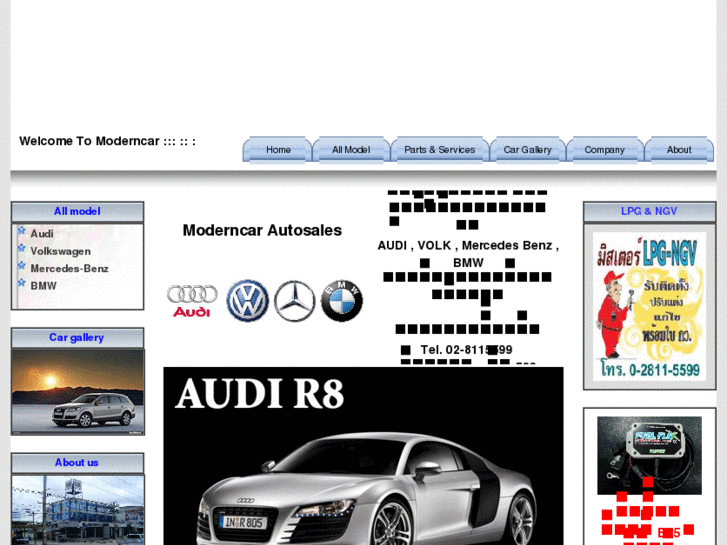727x545 pixels.
Task: Click the star bullet beside BMW
Action: (x=21, y=284)
